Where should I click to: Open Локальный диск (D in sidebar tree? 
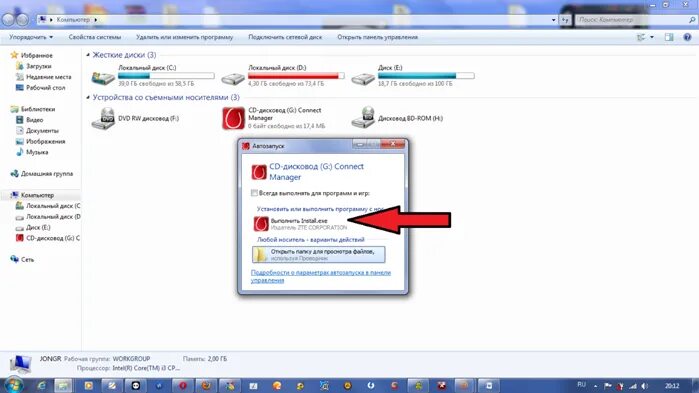click(x=53, y=216)
